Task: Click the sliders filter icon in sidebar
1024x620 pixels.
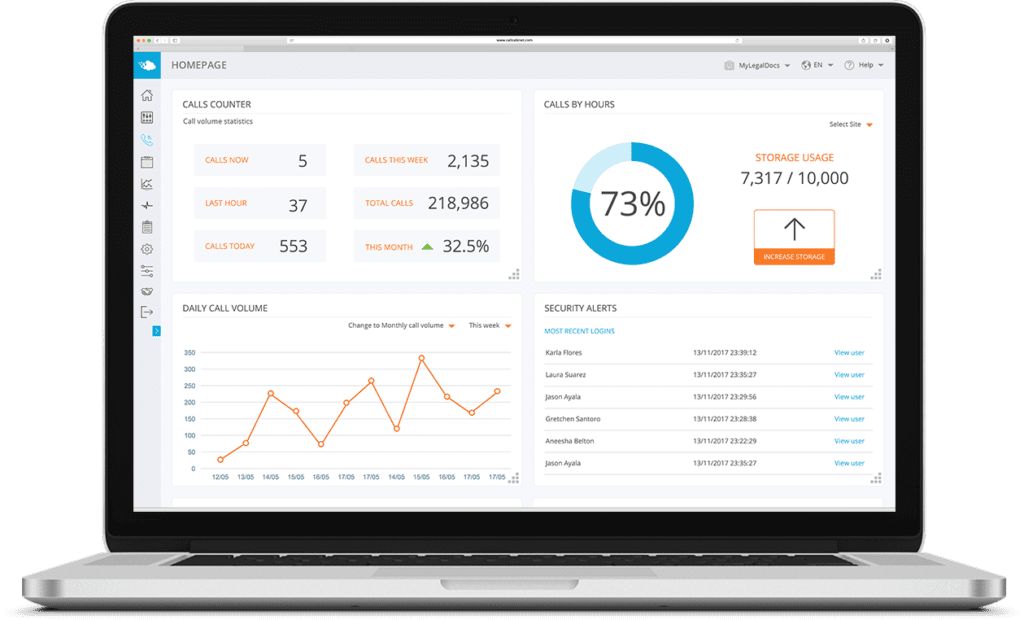Action: click(147, 270)
